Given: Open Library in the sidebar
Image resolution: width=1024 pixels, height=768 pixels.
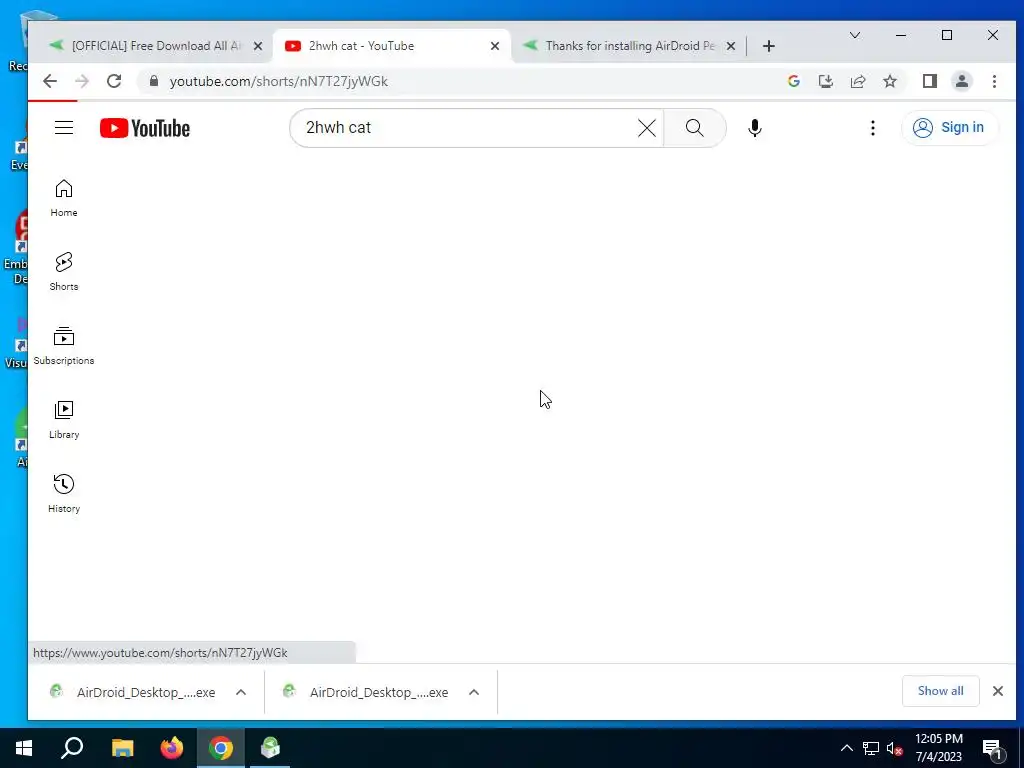Looking at the screenshot, I should coord(64,420).
